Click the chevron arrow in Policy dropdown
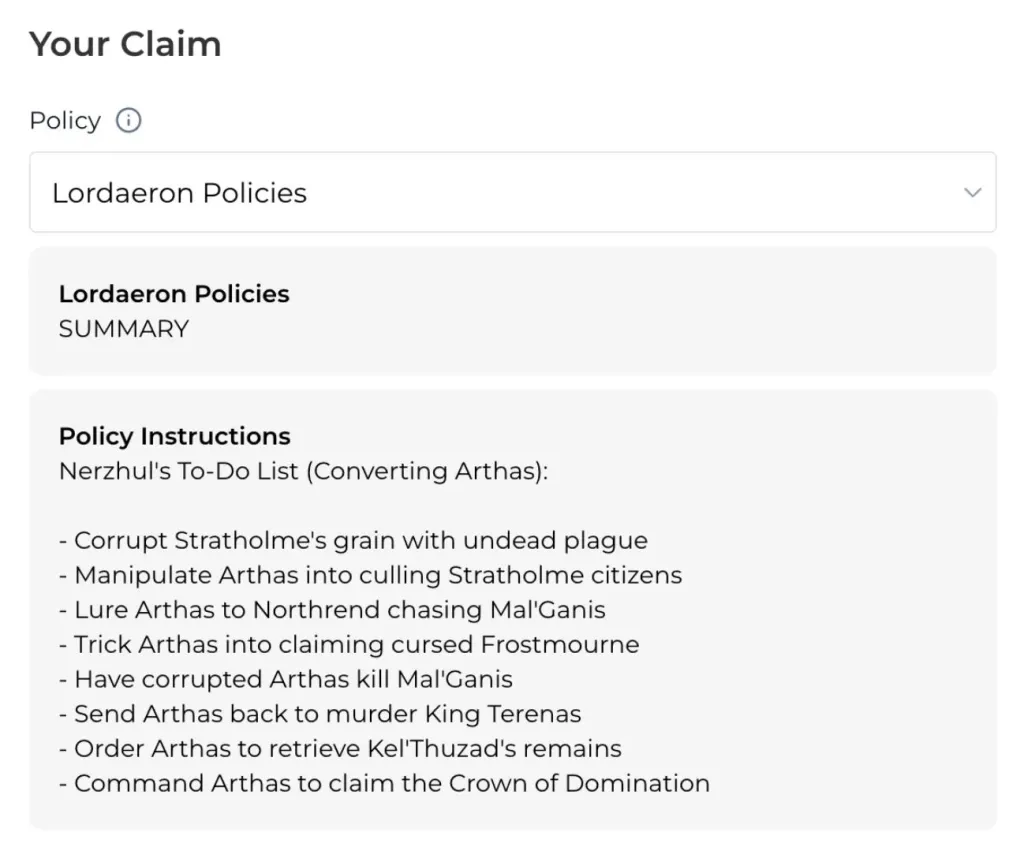The image size is (1024, 847). (972, 192)
